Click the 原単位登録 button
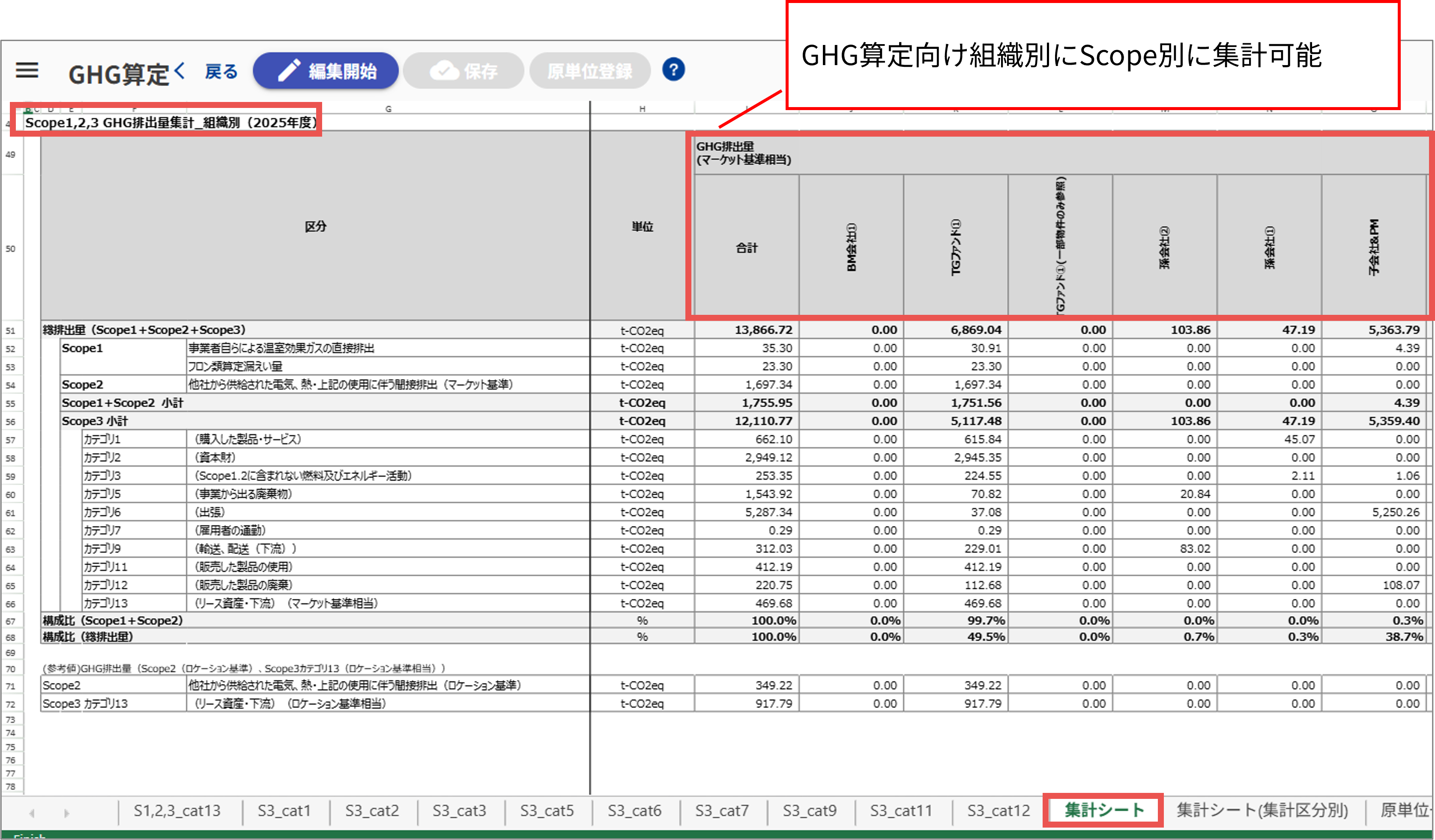This screenshot has height=840, width=1435. coord(589,71)
